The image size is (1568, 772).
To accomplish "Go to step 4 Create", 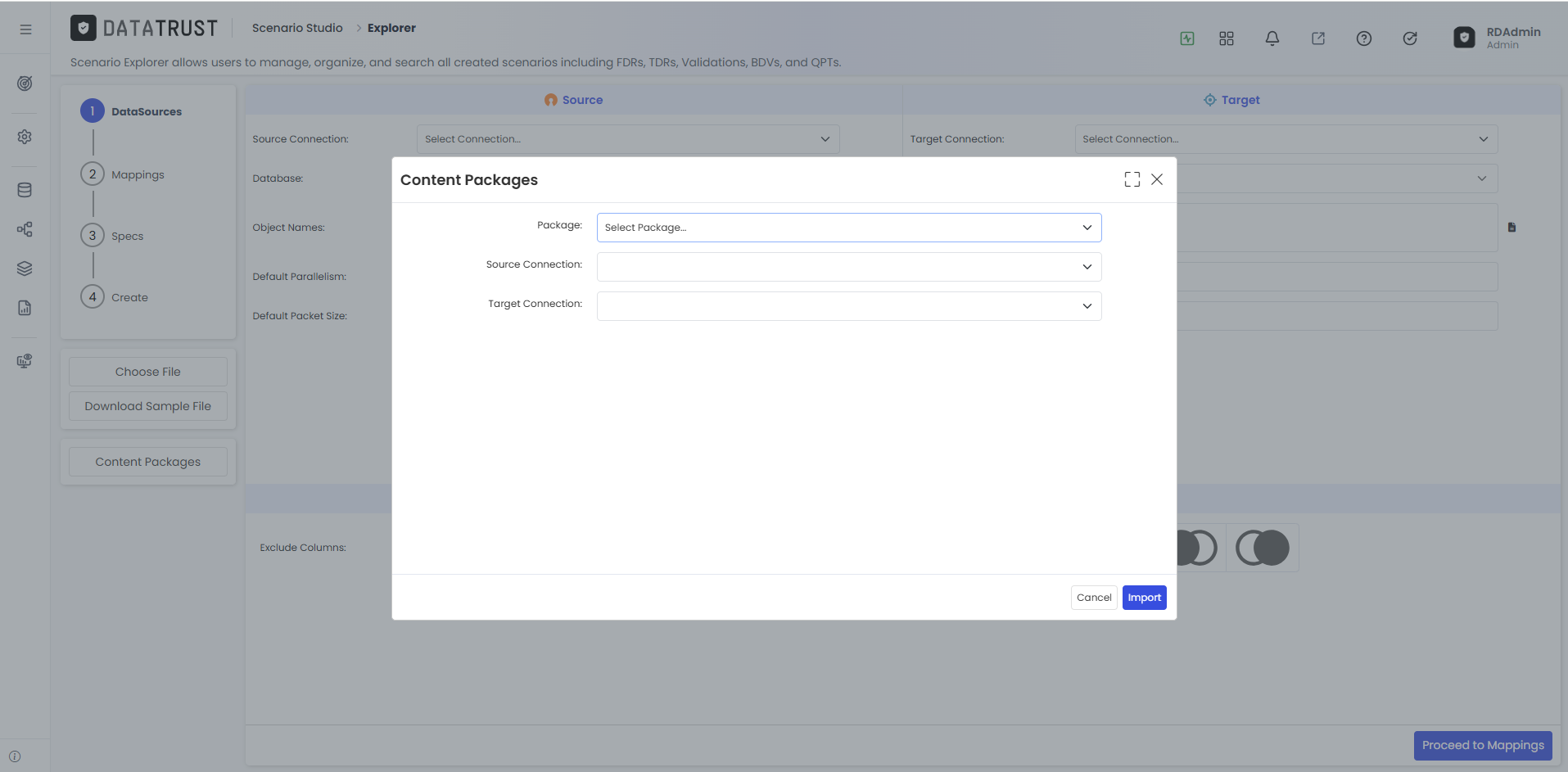I will tap(115, 297).
